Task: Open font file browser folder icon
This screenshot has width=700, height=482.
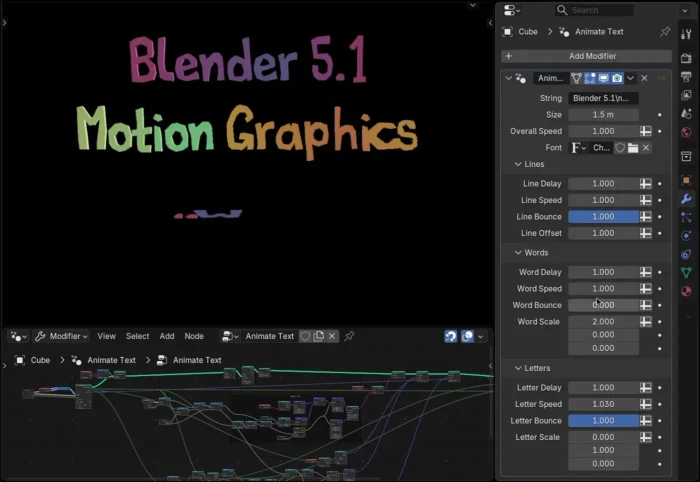Action: point(633,148)
